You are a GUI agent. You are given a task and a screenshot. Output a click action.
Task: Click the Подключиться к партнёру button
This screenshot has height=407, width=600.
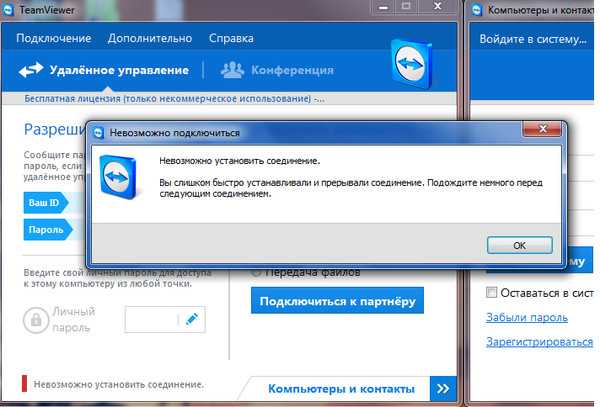338,301
